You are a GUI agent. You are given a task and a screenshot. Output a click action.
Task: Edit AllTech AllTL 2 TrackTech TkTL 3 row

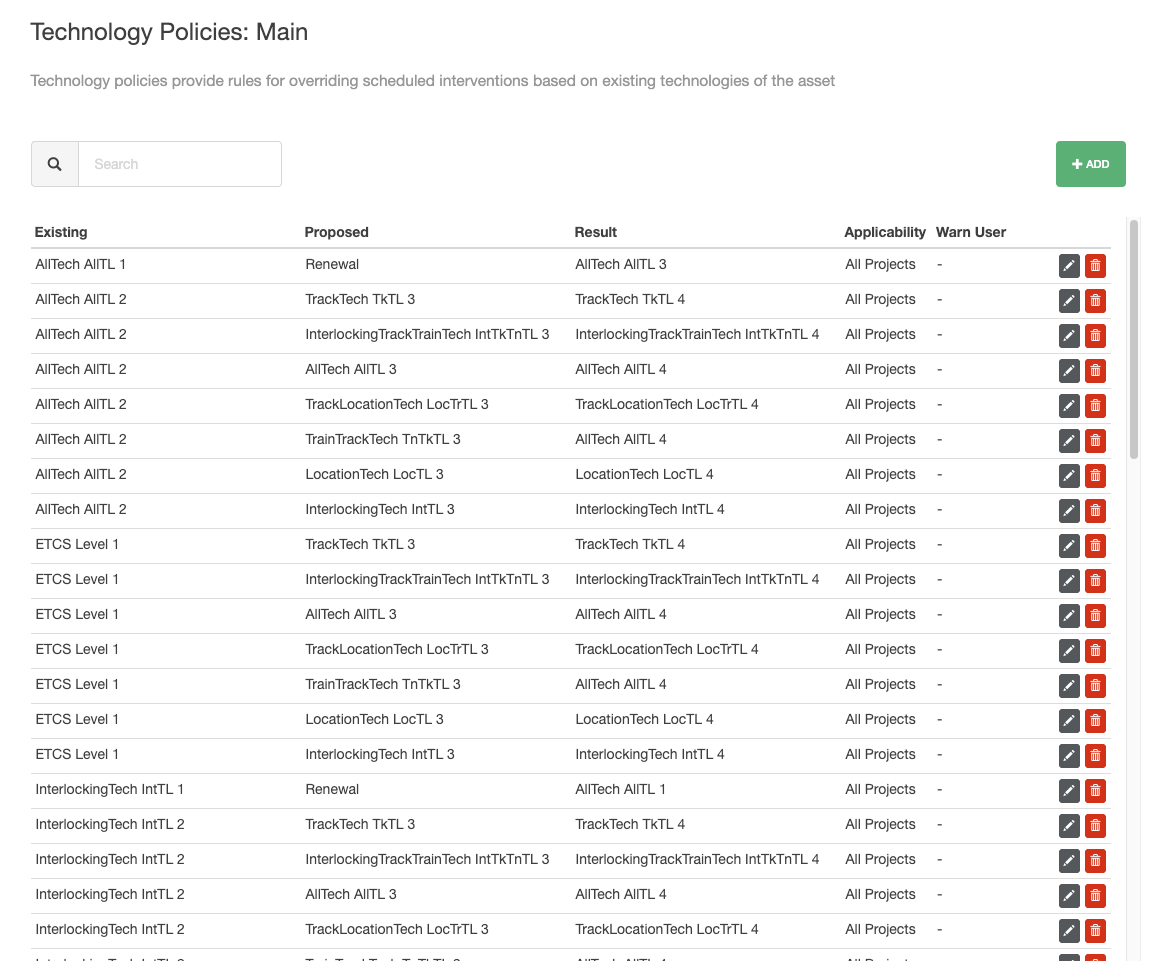click(1069, 300)
